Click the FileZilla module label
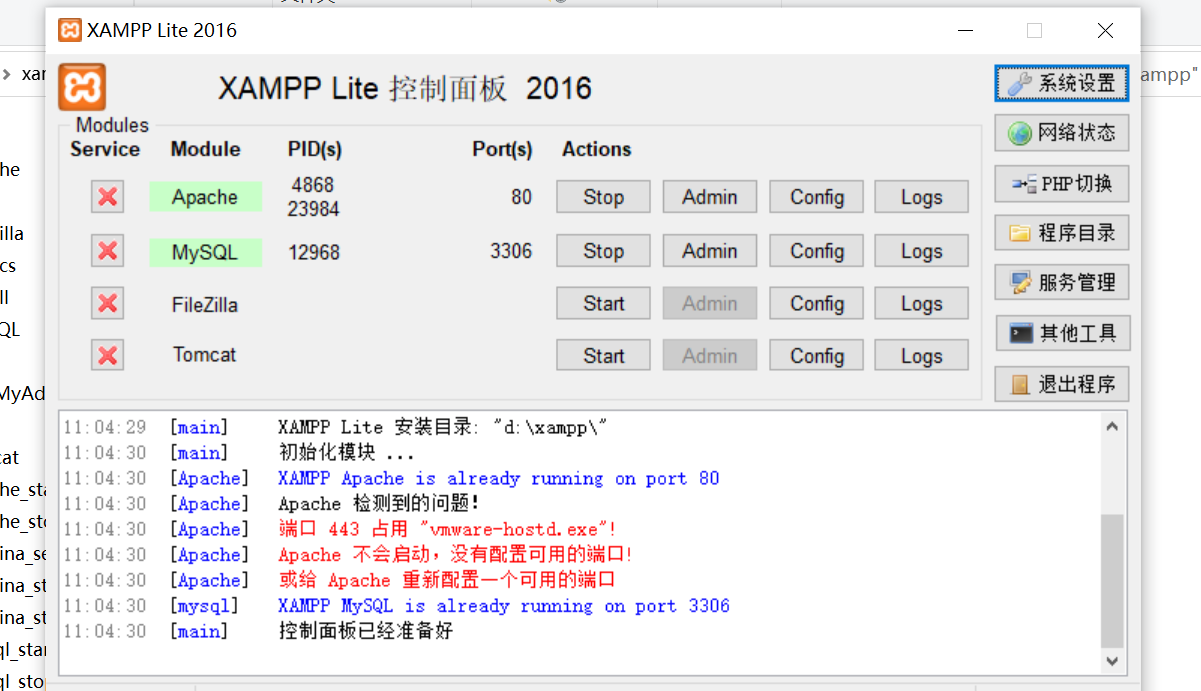This screenshot has width=1201, height=691. point(205,305)
